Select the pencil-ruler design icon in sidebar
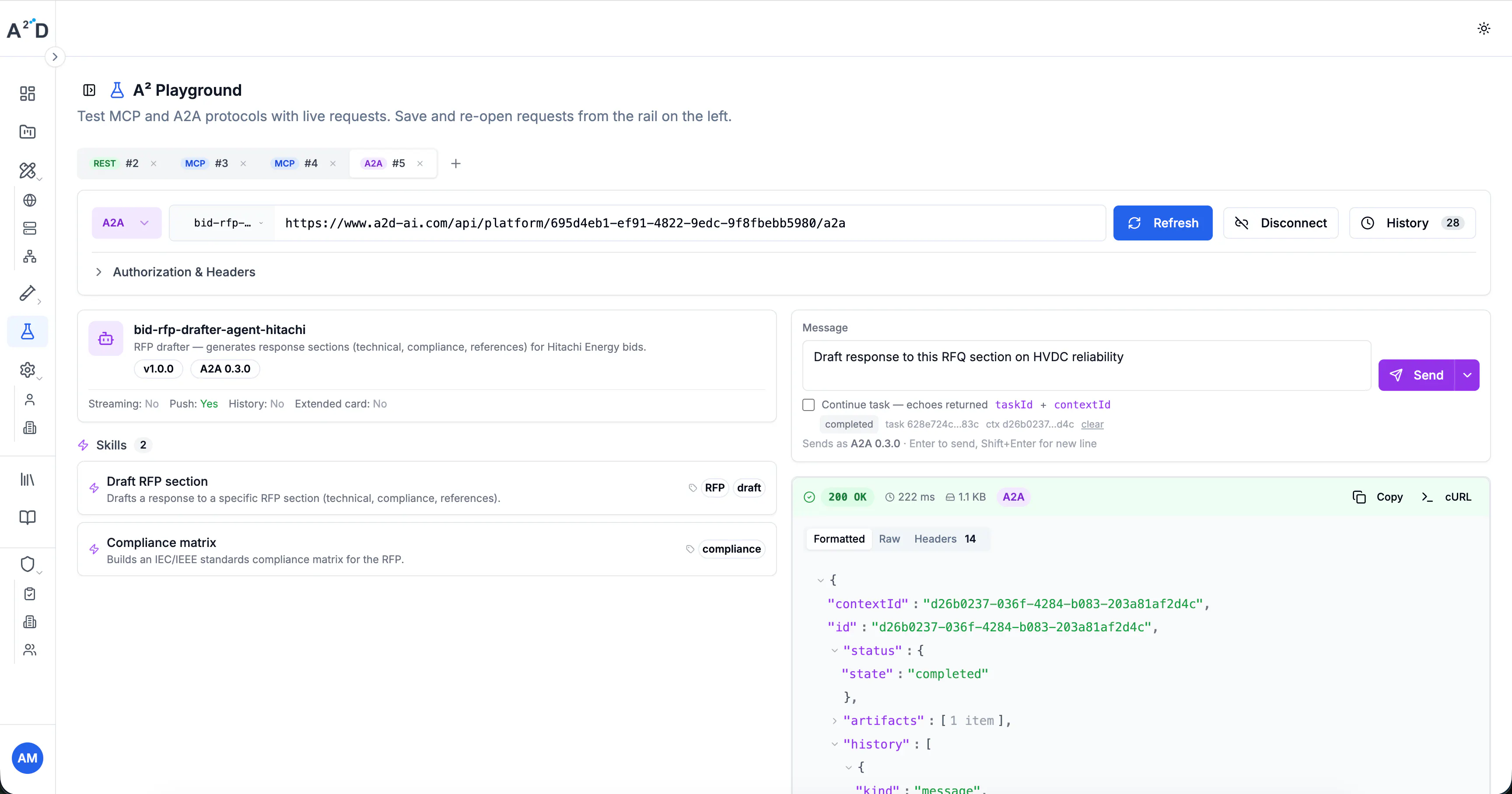1512x794 pixels. tap(28, 170)
